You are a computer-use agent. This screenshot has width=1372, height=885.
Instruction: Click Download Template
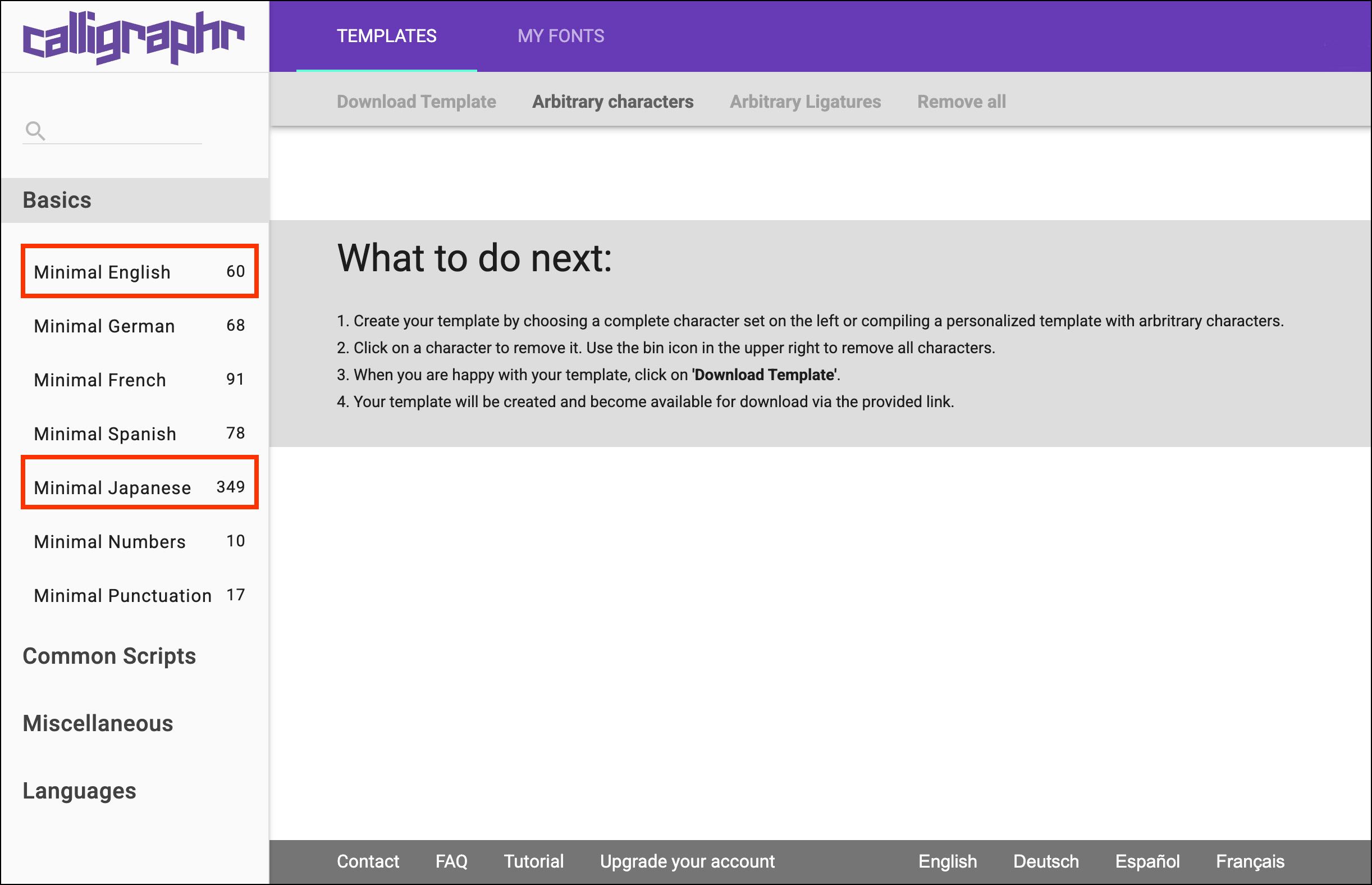point(416,102)
